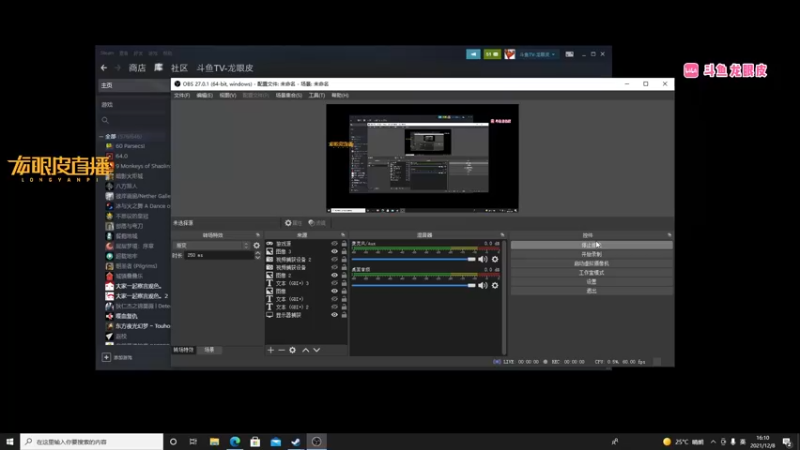Toggle visibility of 视频捕获设备 2 source

click(x=334, y=259)
